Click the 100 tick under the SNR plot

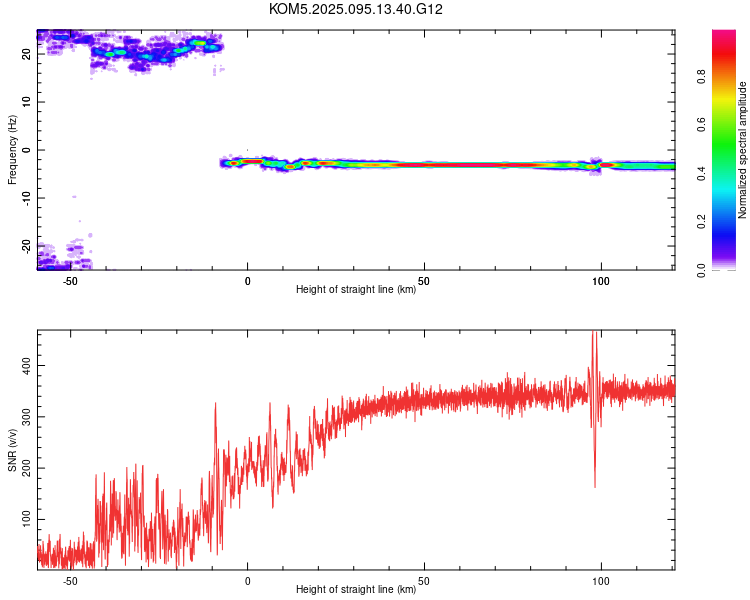[601, 581]
